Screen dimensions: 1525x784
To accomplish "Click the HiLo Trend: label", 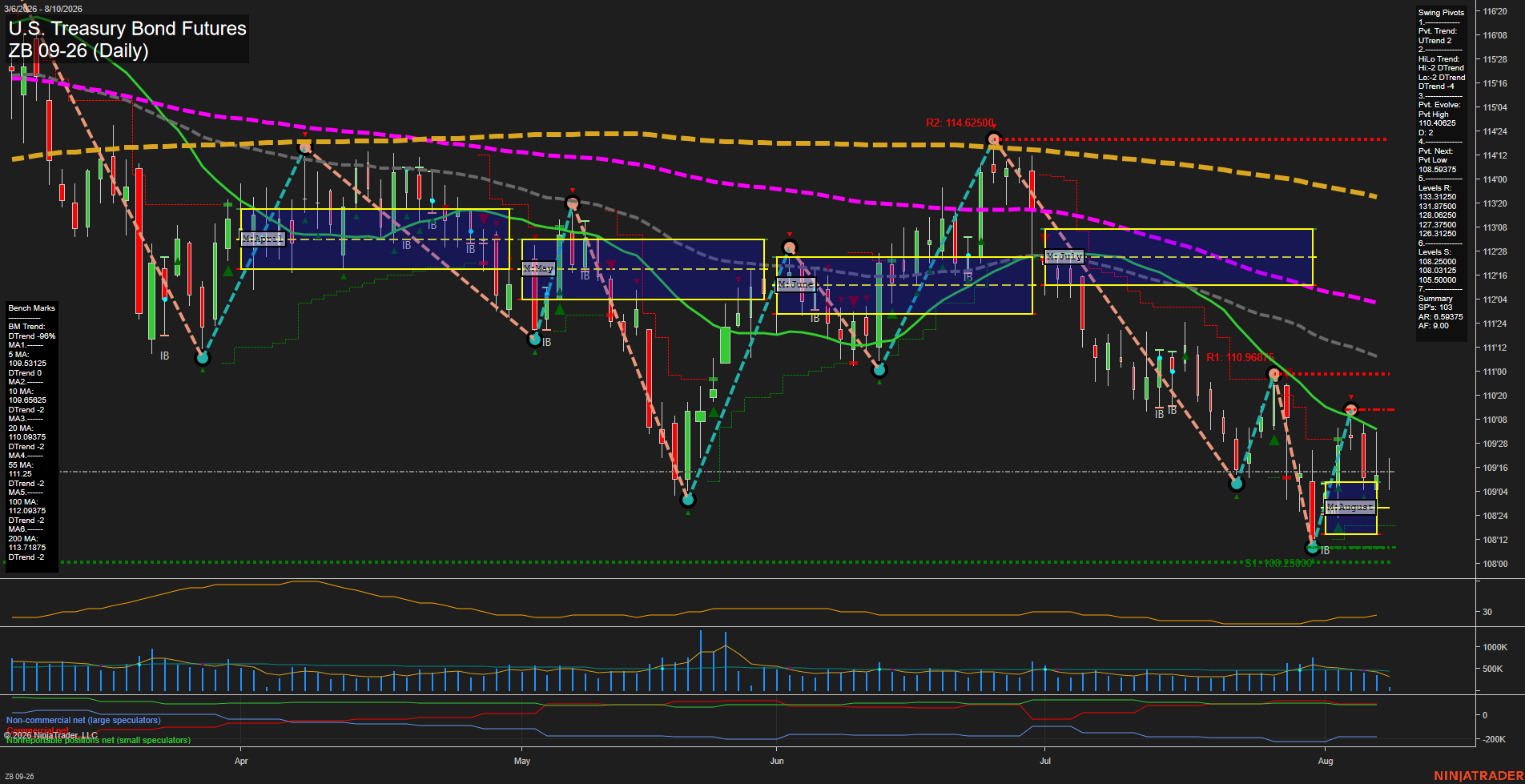I will (1439, 58).
